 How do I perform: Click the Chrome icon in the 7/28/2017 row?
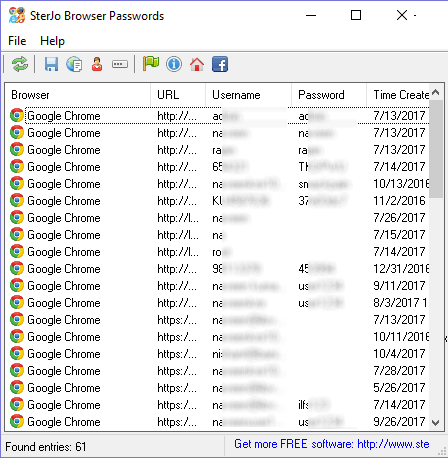[x=17, y=370]
